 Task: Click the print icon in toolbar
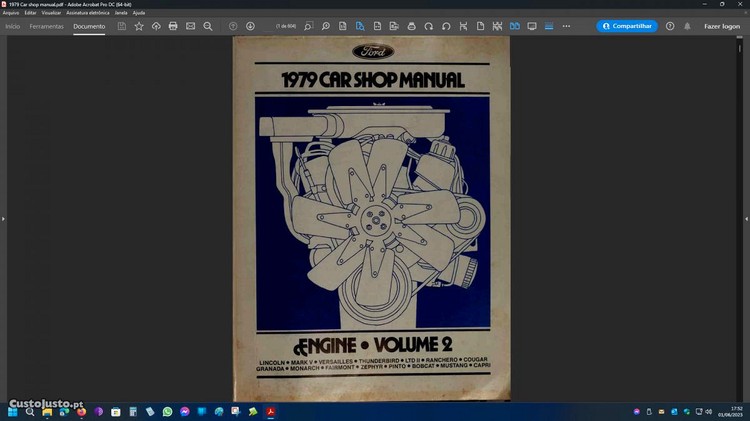(x=173, y=26)
